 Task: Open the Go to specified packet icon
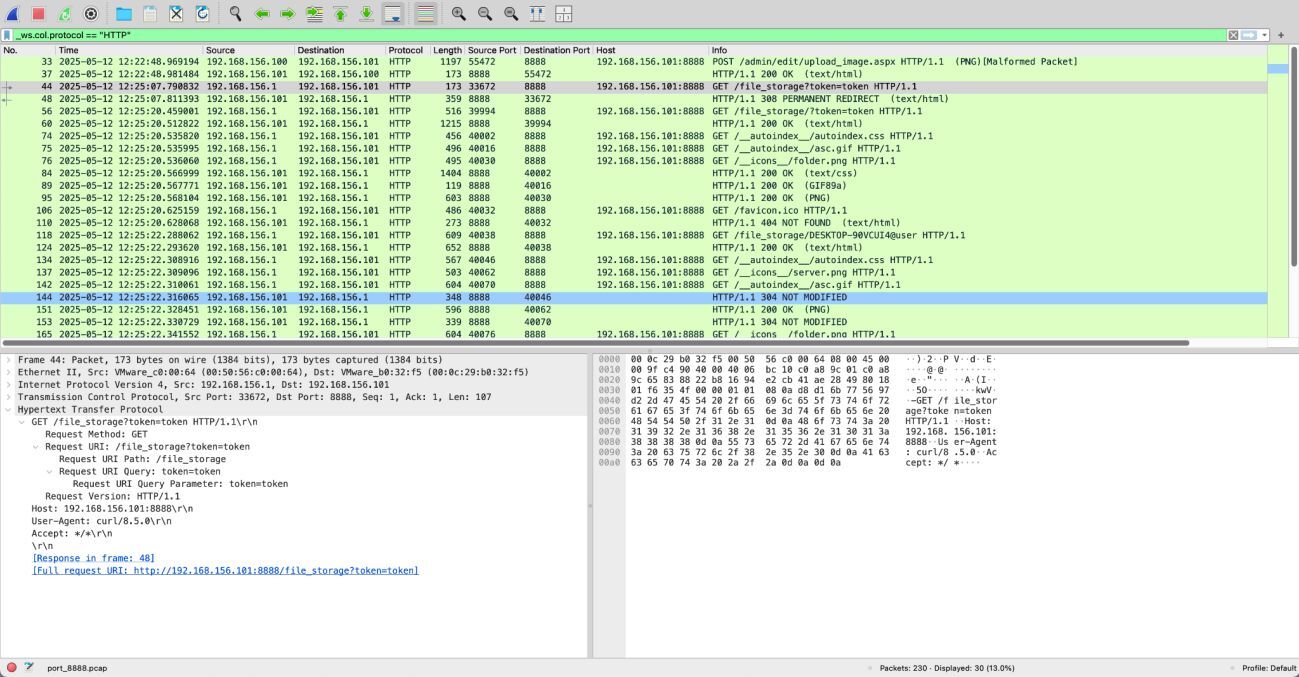pos(314,14)
